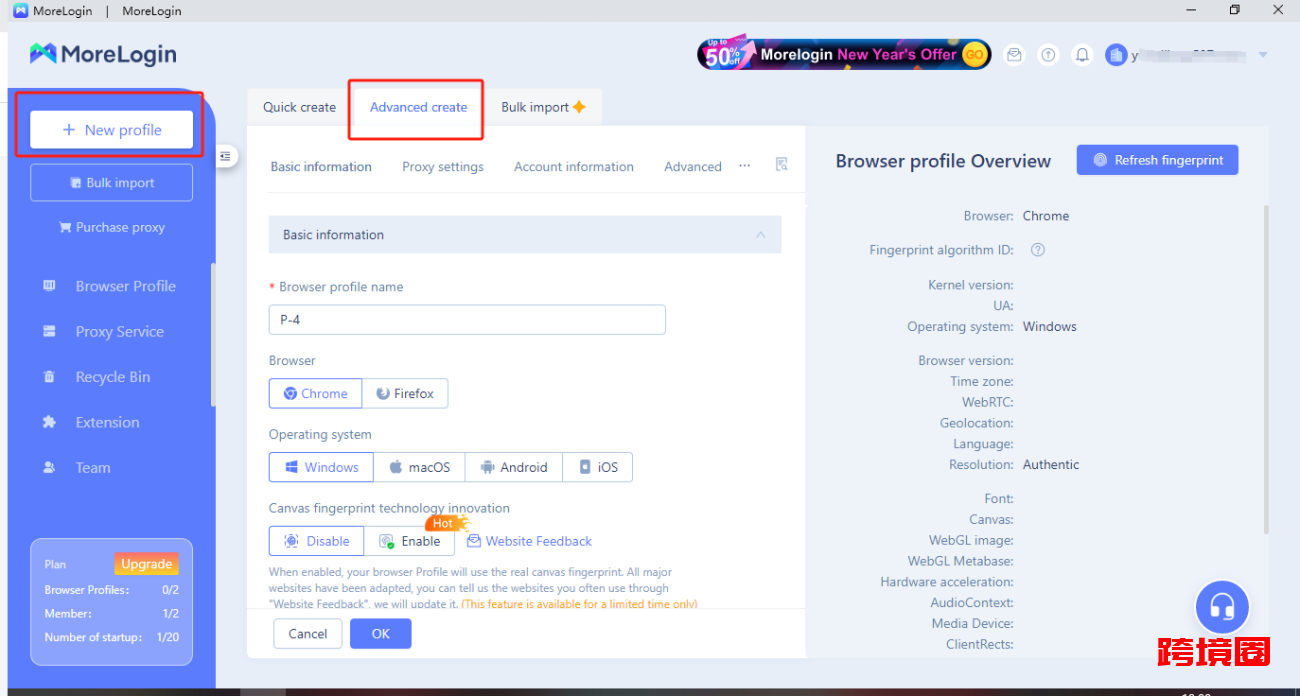Open the mail messages icon in header
The width and height of the screenshot is (1300, 696).
(1014, 55)
